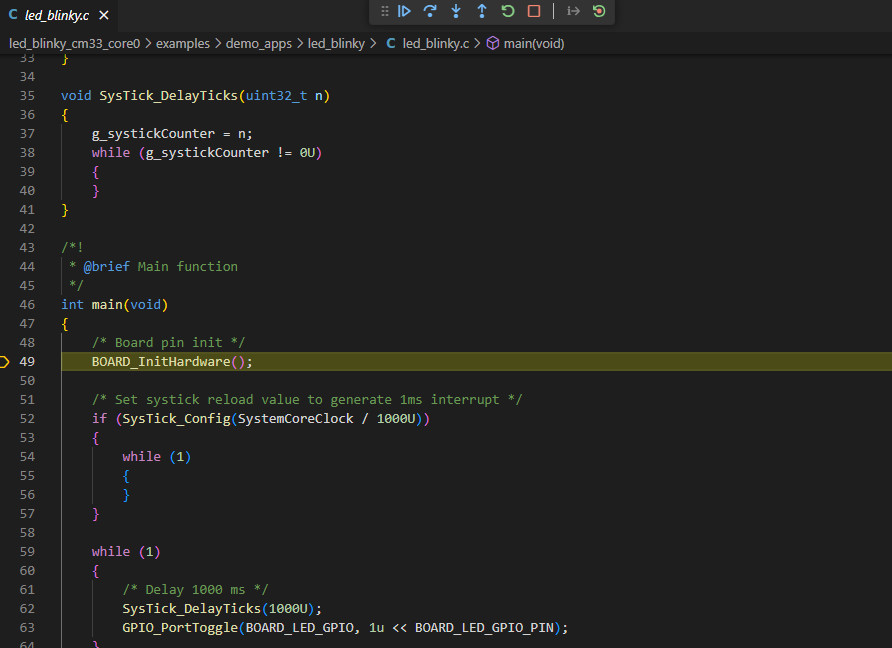Open the examples breadcrumb dropdown

183,43
